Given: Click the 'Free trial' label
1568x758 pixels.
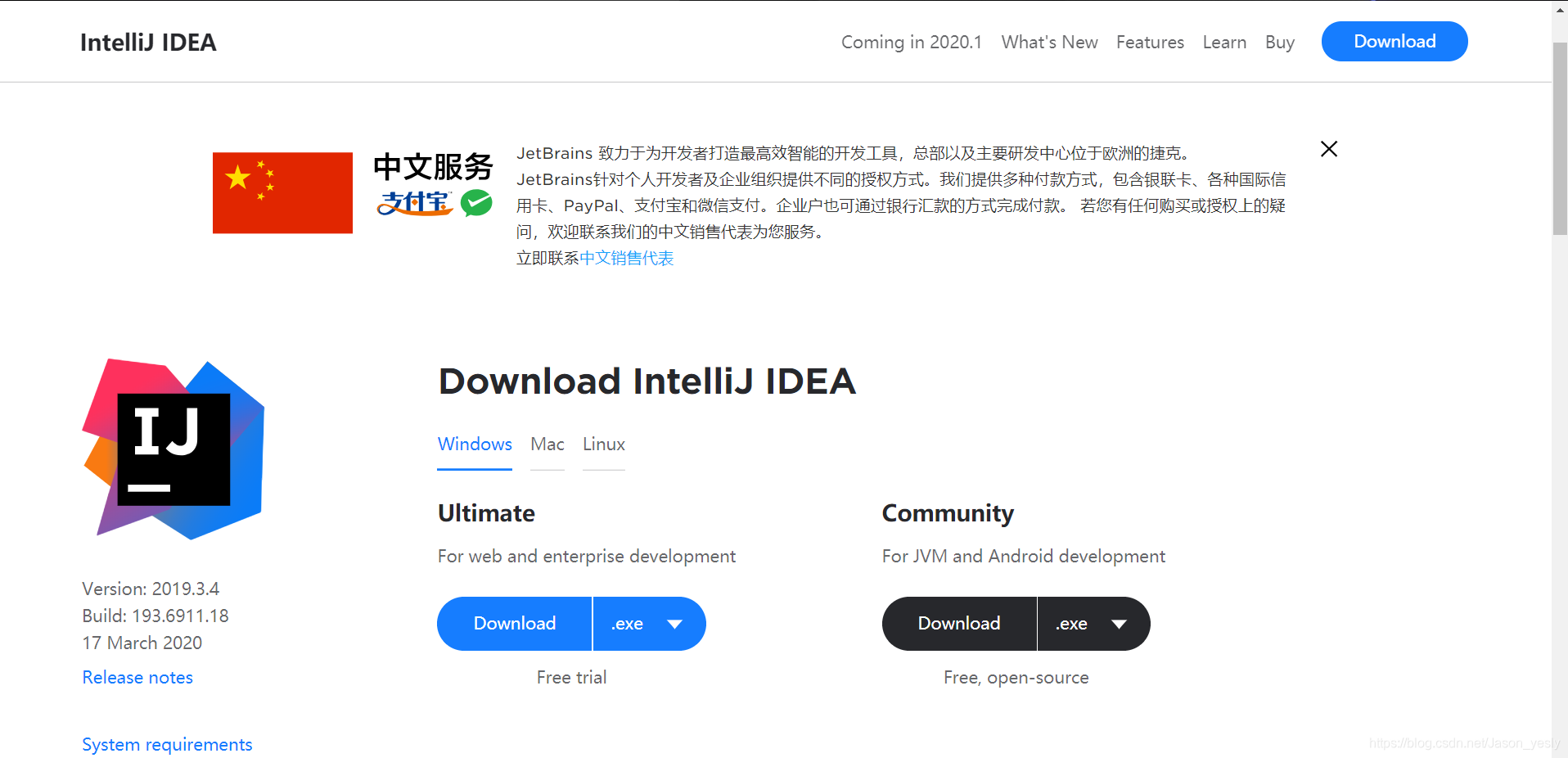Looking at the screenshot, I should (571, 678).
